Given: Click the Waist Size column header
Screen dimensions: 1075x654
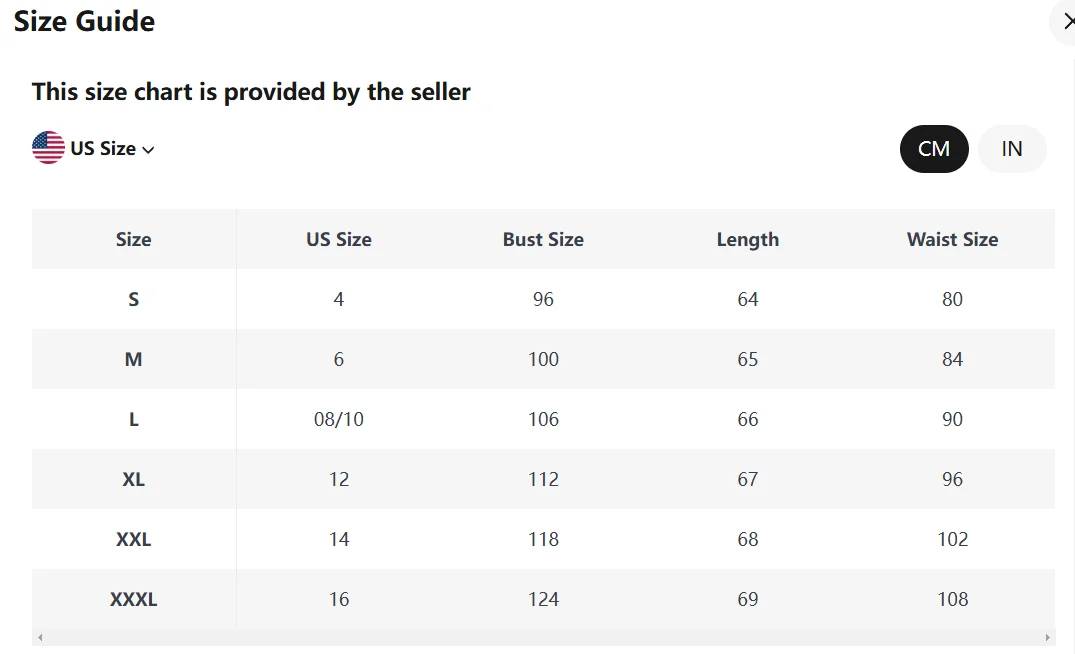Looking at the screenshot, I should point(952,239).
